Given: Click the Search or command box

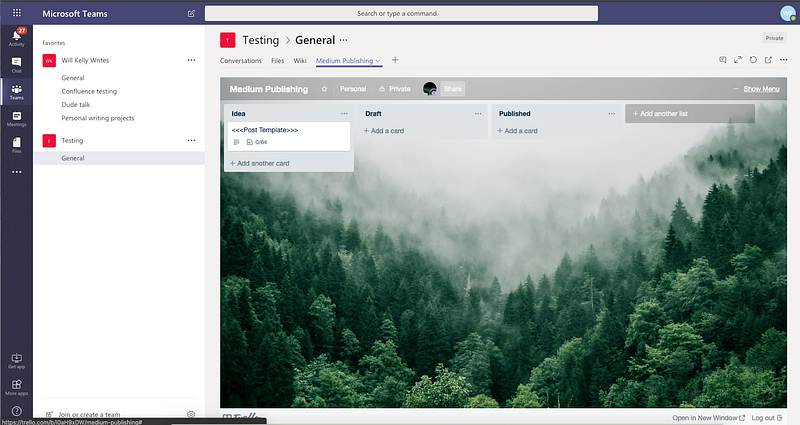Looking at the screenshot, I should (402, 13).
